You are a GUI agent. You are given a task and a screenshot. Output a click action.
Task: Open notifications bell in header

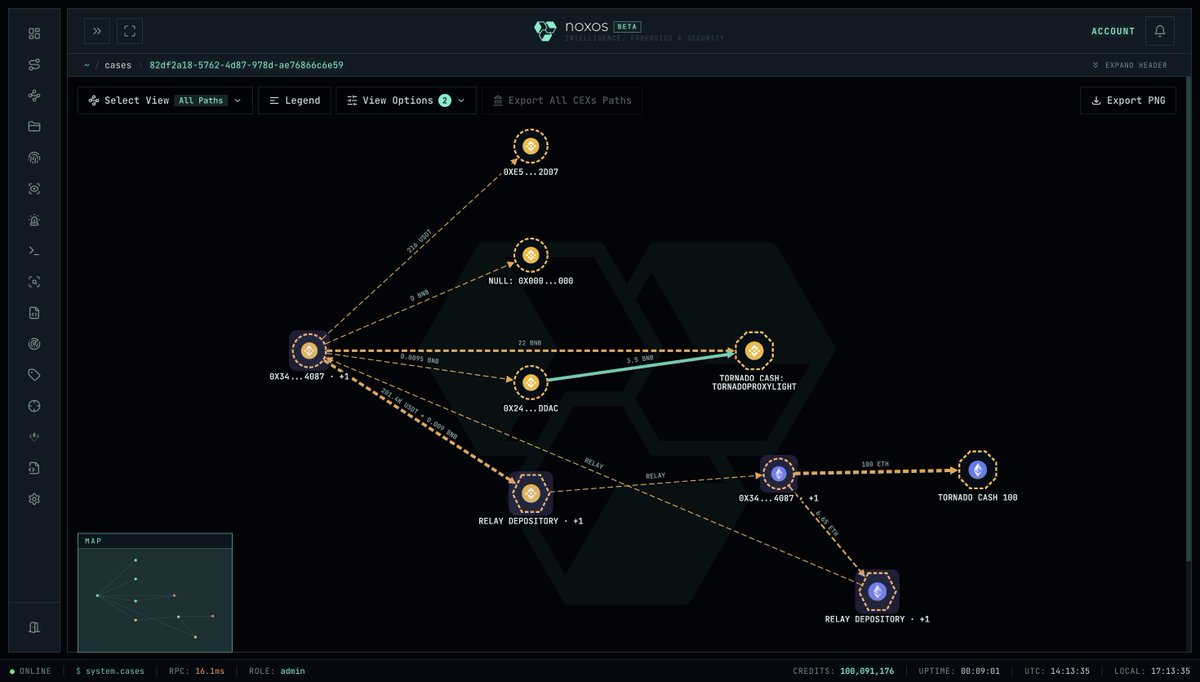1160,31
